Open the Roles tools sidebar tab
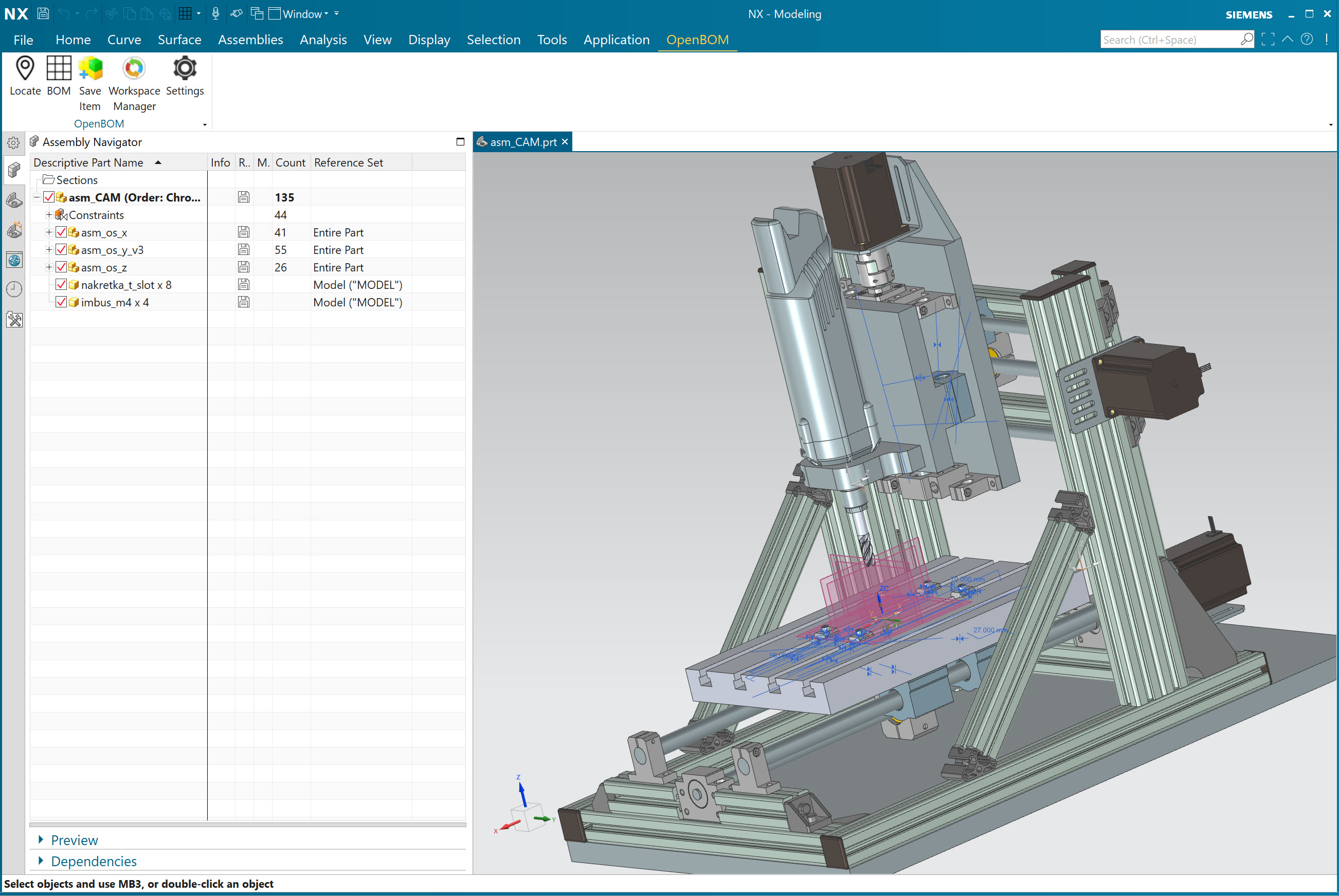The height and width of the screenshot is (896, 1339). tap(14, 319)
